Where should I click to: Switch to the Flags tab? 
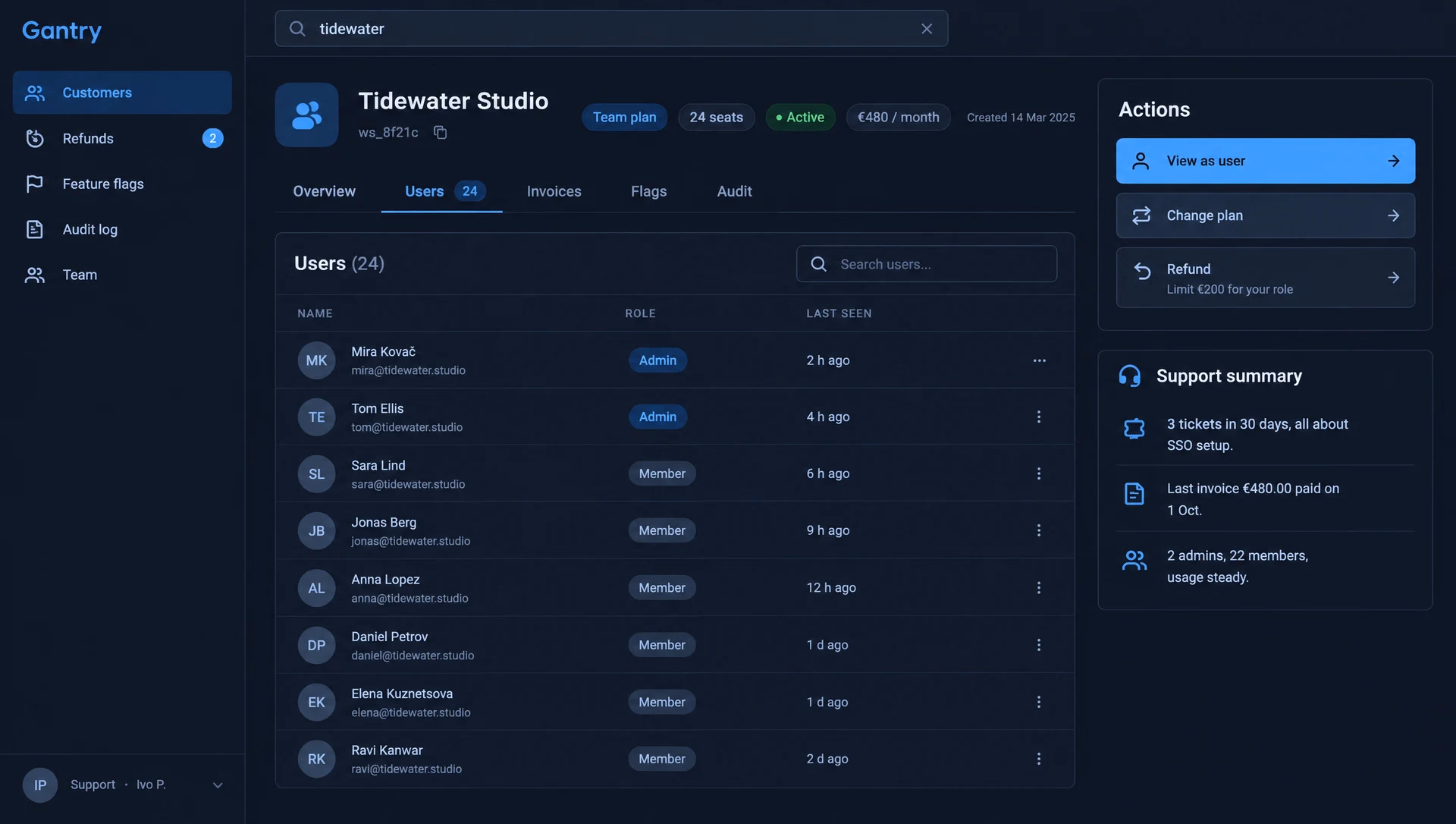[648, 192]
